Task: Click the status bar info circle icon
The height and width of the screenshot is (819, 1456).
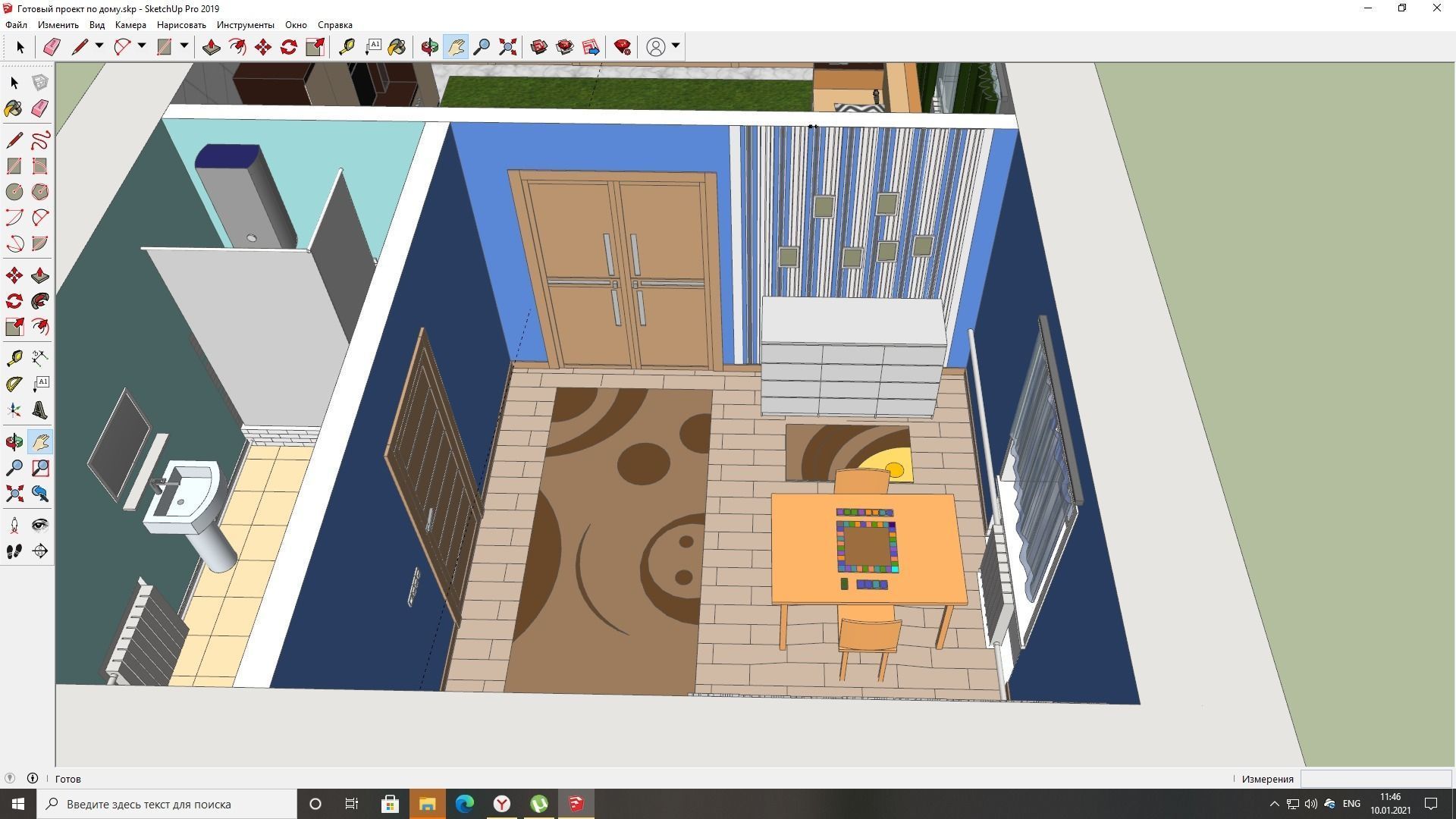Action: [33, 778]
